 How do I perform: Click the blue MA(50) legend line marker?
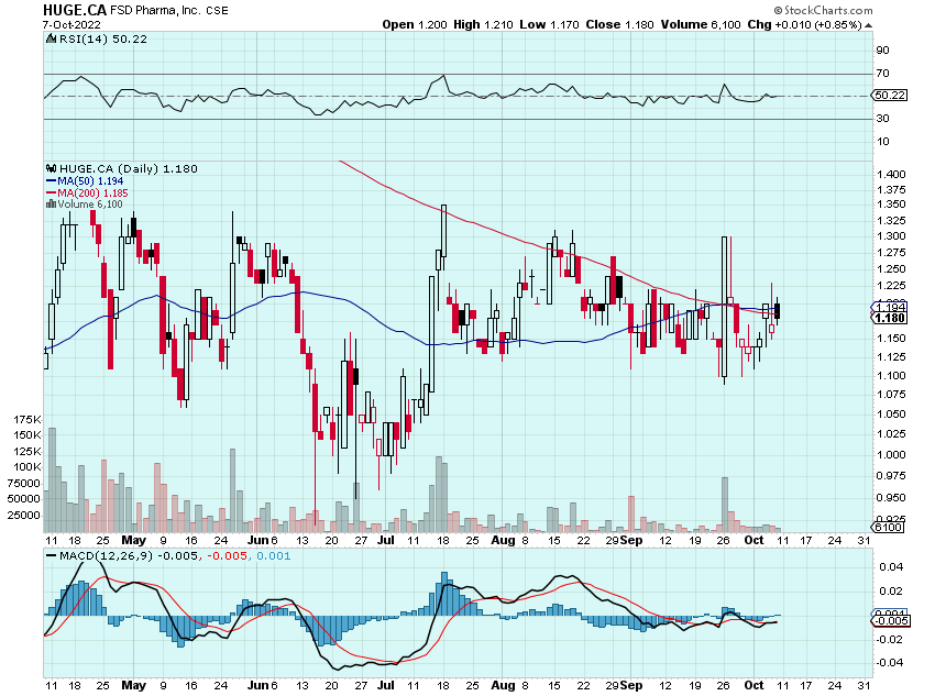pos(51,181)
